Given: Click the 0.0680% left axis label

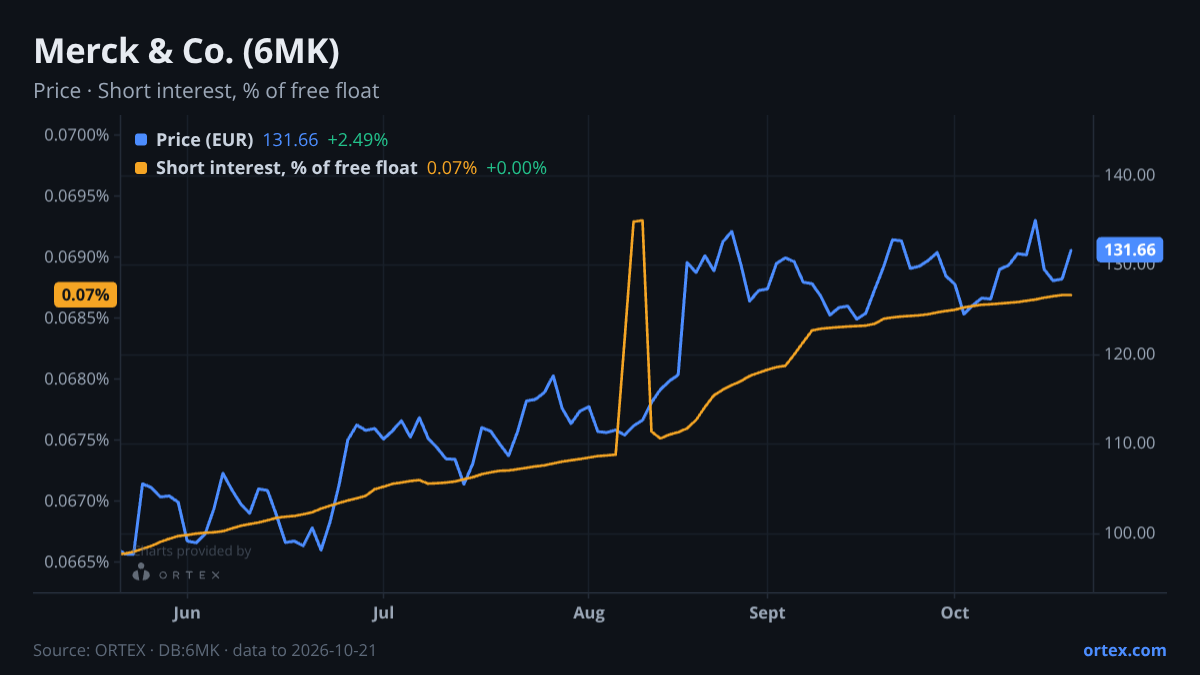Looking at the screenshot, I should click(77, 379).
